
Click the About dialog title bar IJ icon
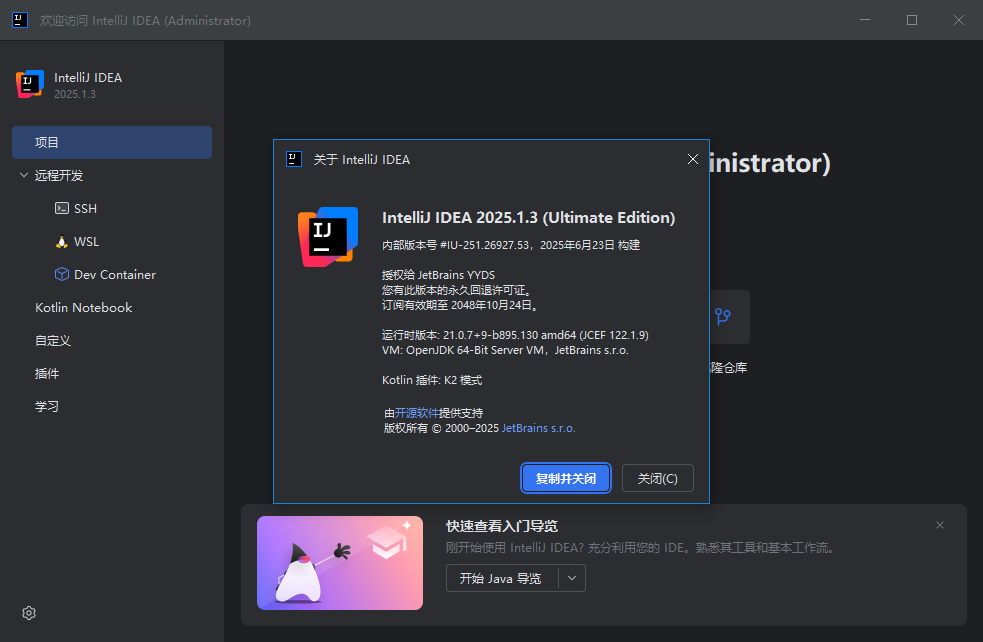[x=293, y=159]
